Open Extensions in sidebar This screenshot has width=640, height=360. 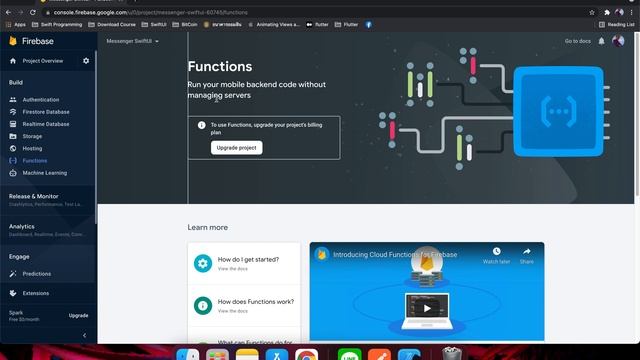(x=36, y=293)
